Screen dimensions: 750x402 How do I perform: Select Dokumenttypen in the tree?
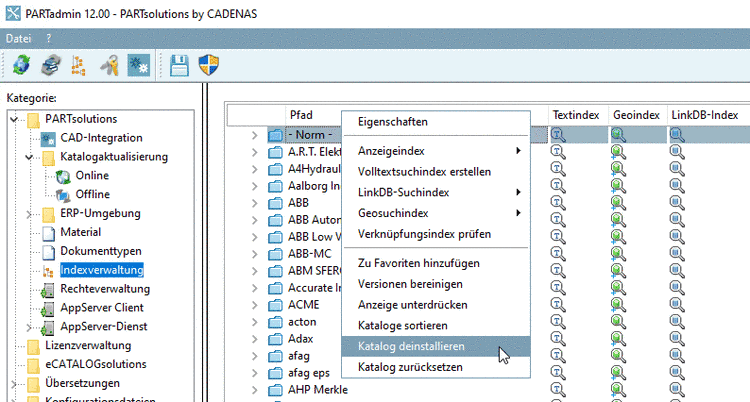coord(101,251)
